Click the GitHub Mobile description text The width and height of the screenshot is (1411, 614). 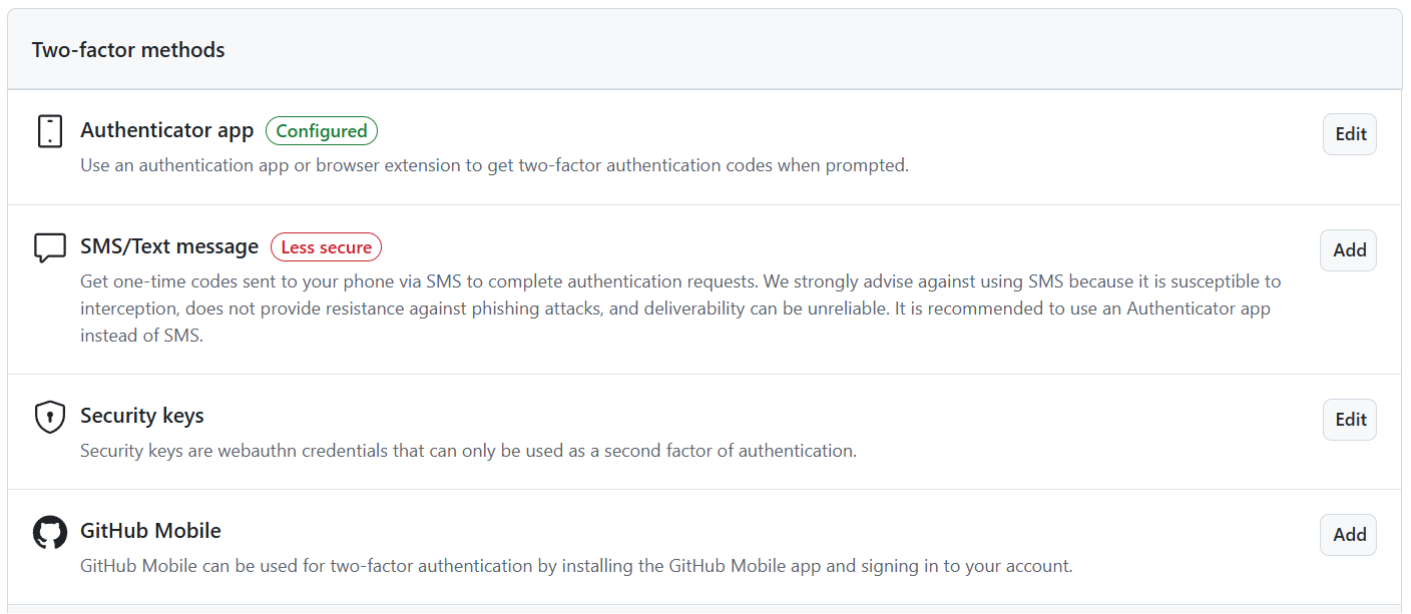click(576, 566)
